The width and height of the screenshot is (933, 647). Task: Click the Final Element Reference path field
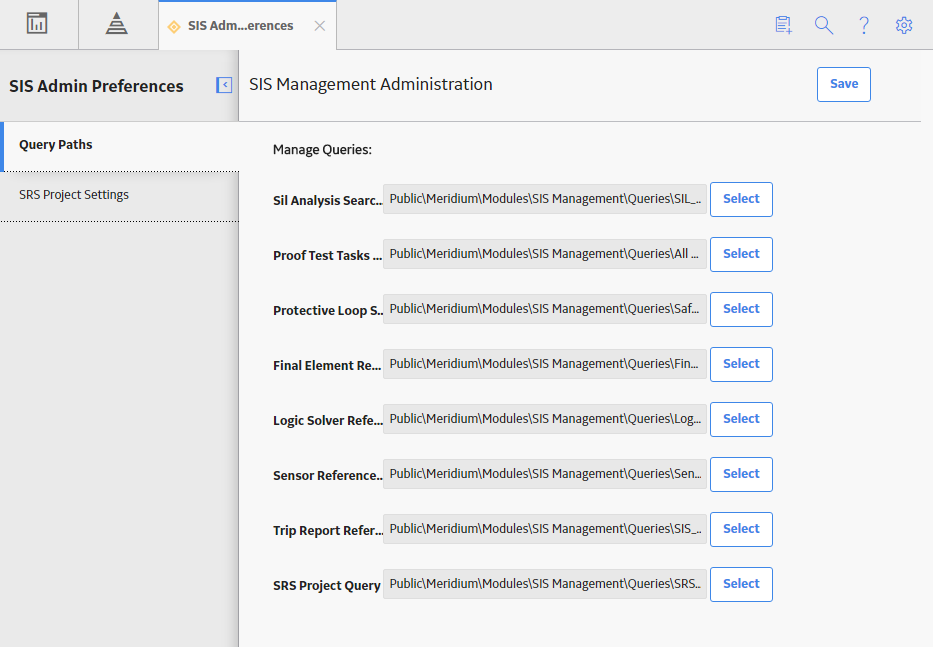pos(545,364)
